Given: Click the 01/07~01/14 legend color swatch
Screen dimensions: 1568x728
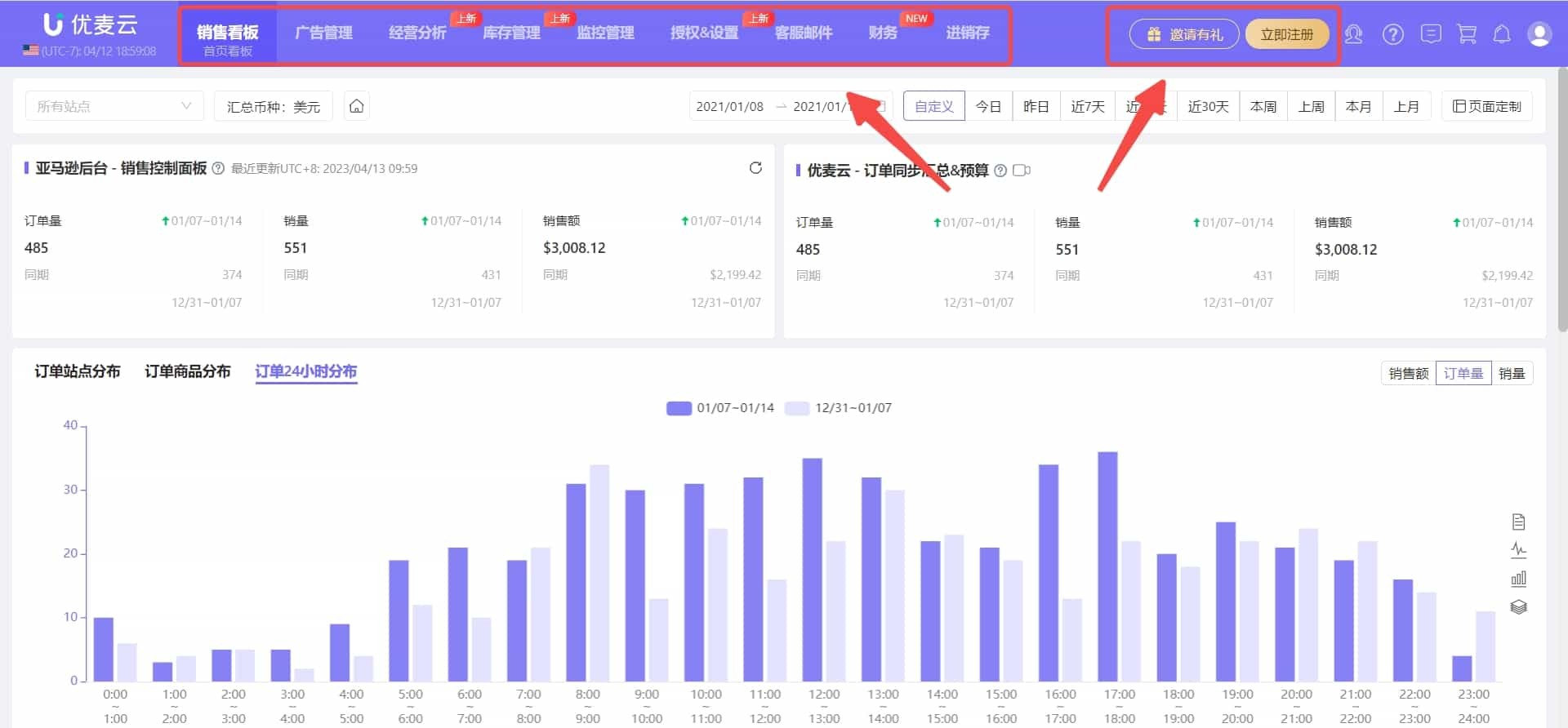Looking at the screenshot, I should coord(679,408).
